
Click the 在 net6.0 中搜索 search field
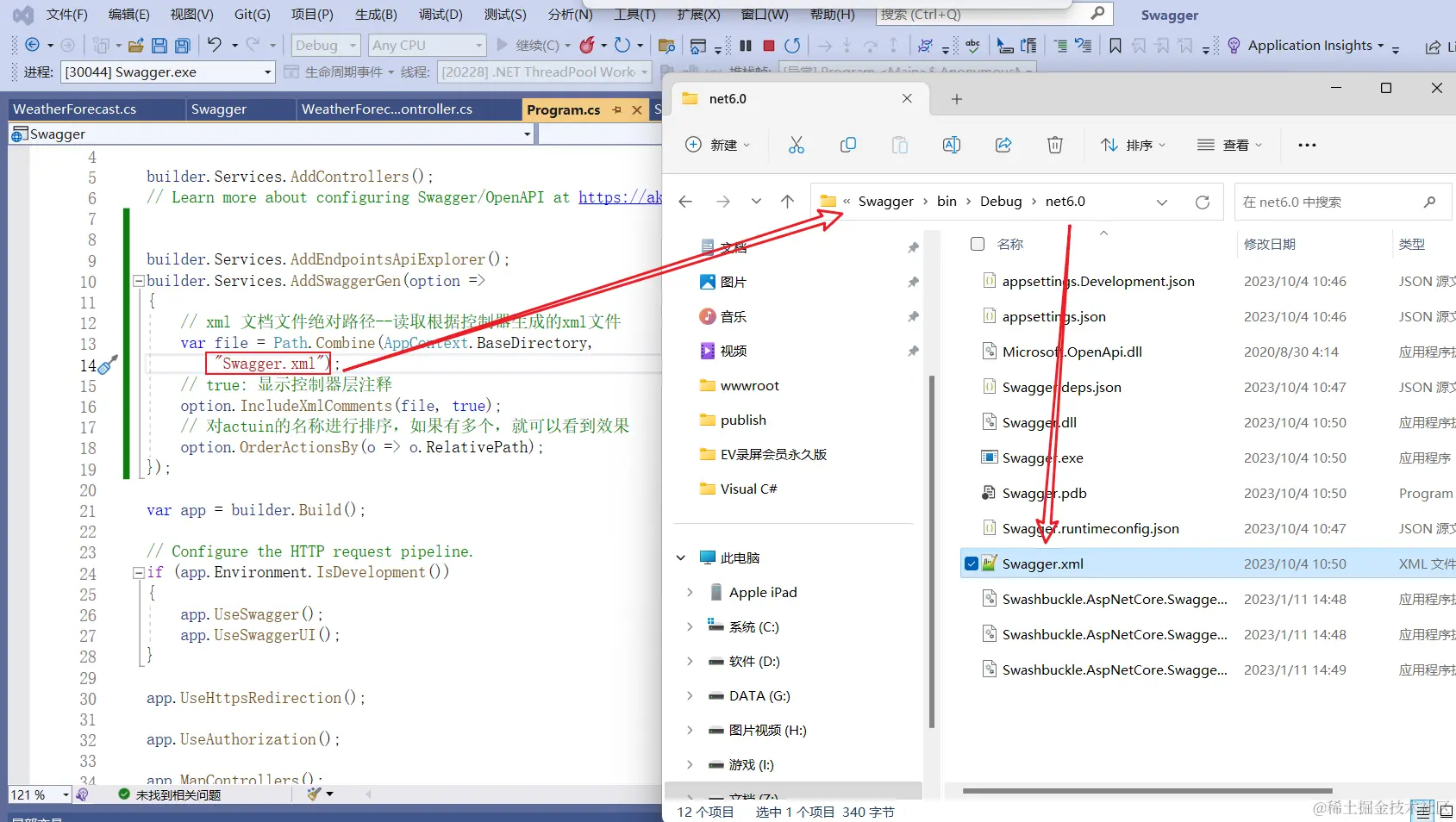pos(1342,202)
